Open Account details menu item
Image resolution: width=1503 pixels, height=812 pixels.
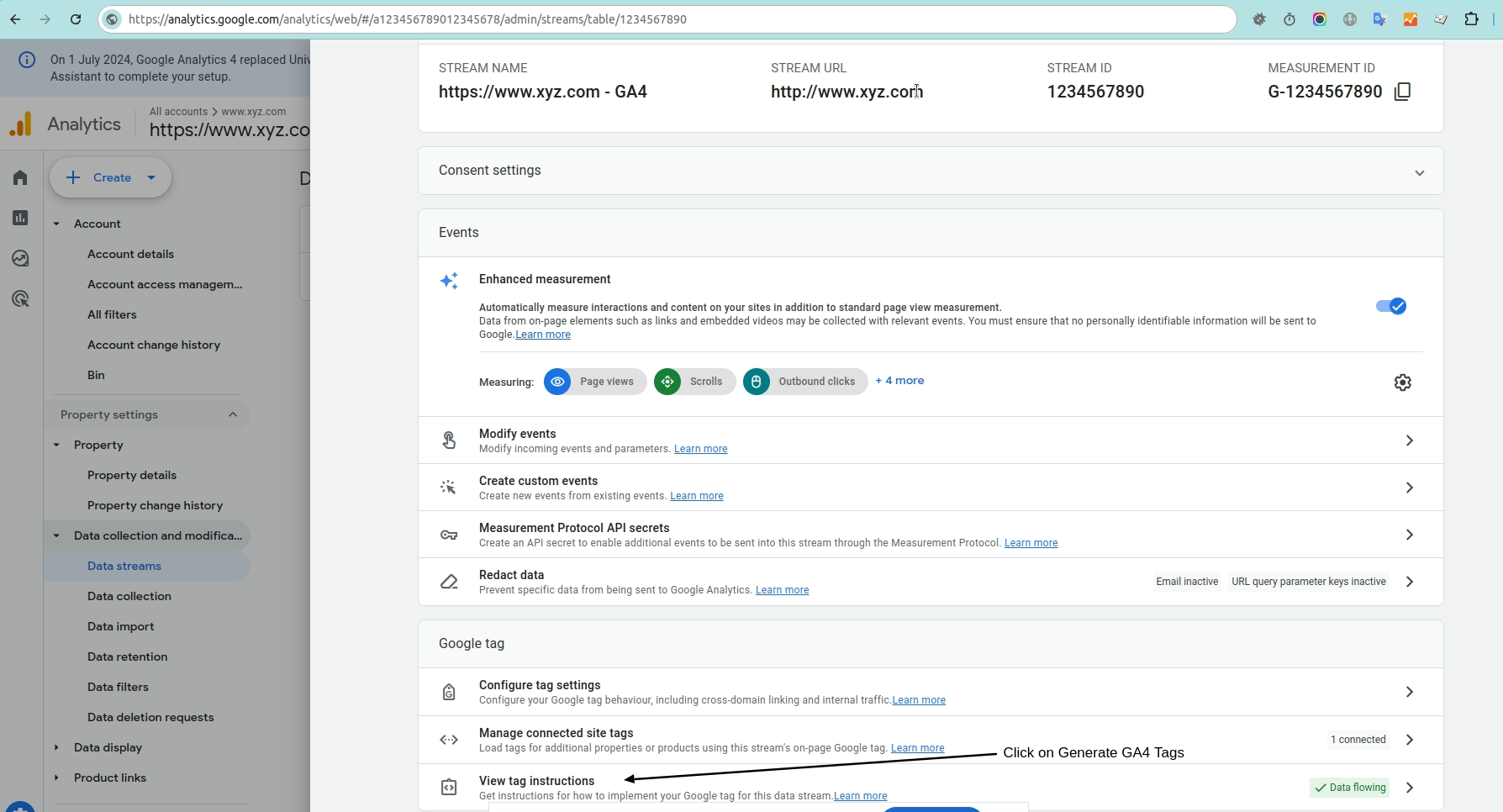pos(130,254)
